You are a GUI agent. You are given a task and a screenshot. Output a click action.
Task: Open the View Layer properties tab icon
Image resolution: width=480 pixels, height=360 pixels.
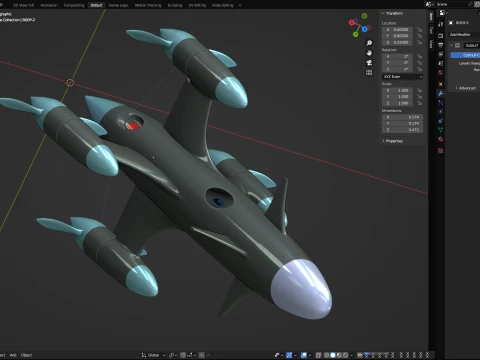441,54
